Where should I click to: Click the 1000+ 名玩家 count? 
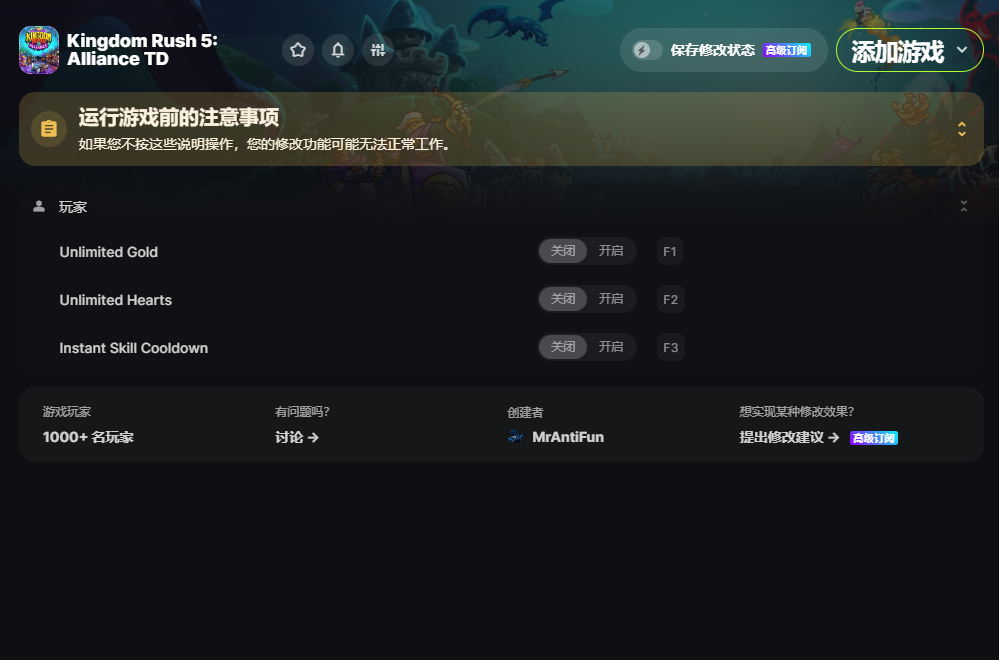88,437
